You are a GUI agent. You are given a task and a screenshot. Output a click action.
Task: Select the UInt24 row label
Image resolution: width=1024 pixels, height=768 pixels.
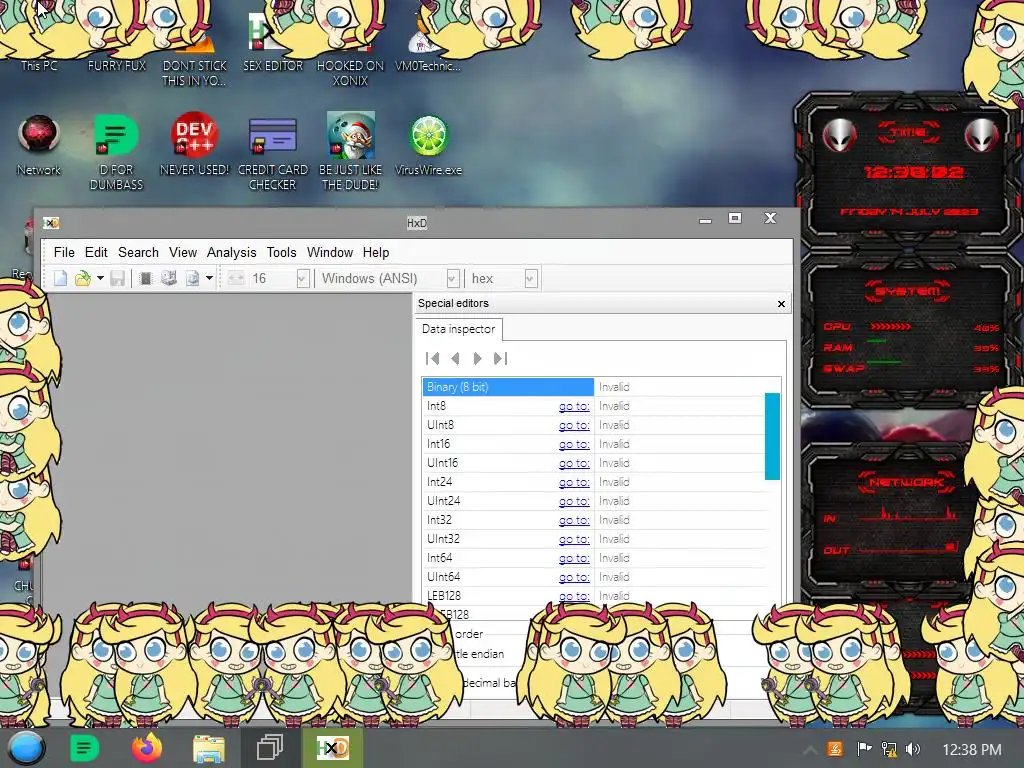pyautogui.click(x=443, y=501)
